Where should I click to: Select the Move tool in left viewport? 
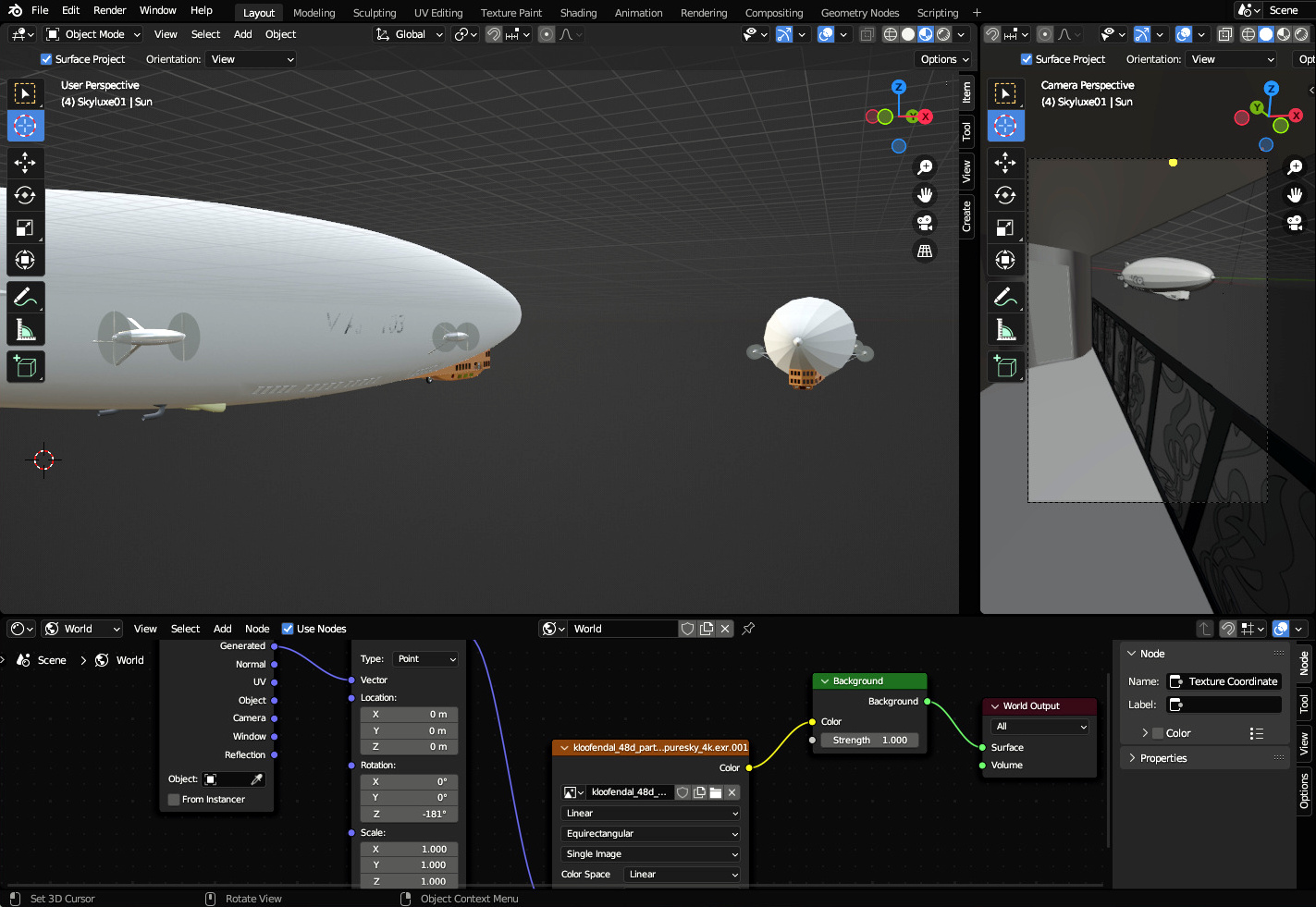click(x=25, y=163)
